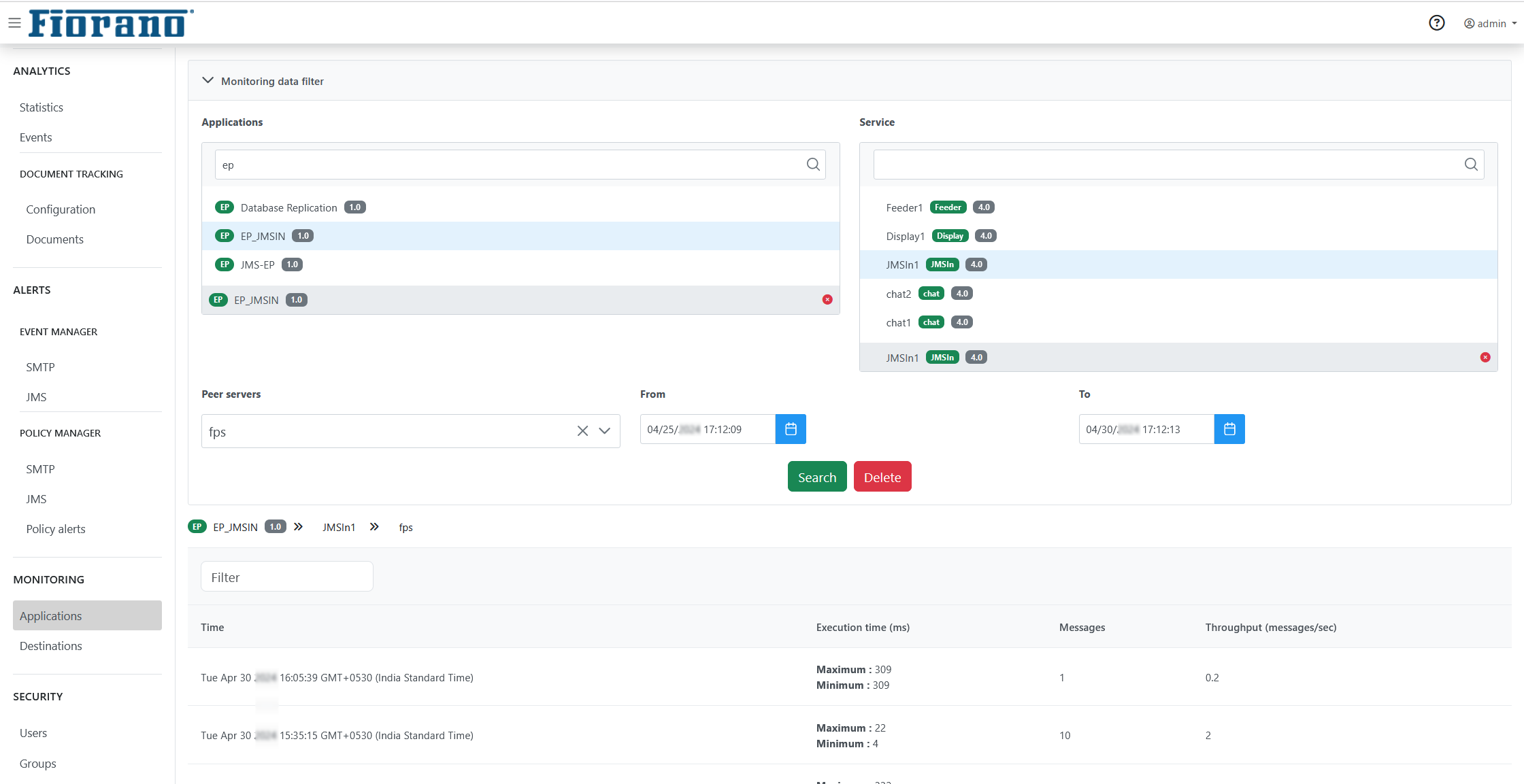The width and height of the screenshot is (1524, 784).
Task: Open Policy alerts in sidebar
Action: pyautogui.click(x=56, y=529)
